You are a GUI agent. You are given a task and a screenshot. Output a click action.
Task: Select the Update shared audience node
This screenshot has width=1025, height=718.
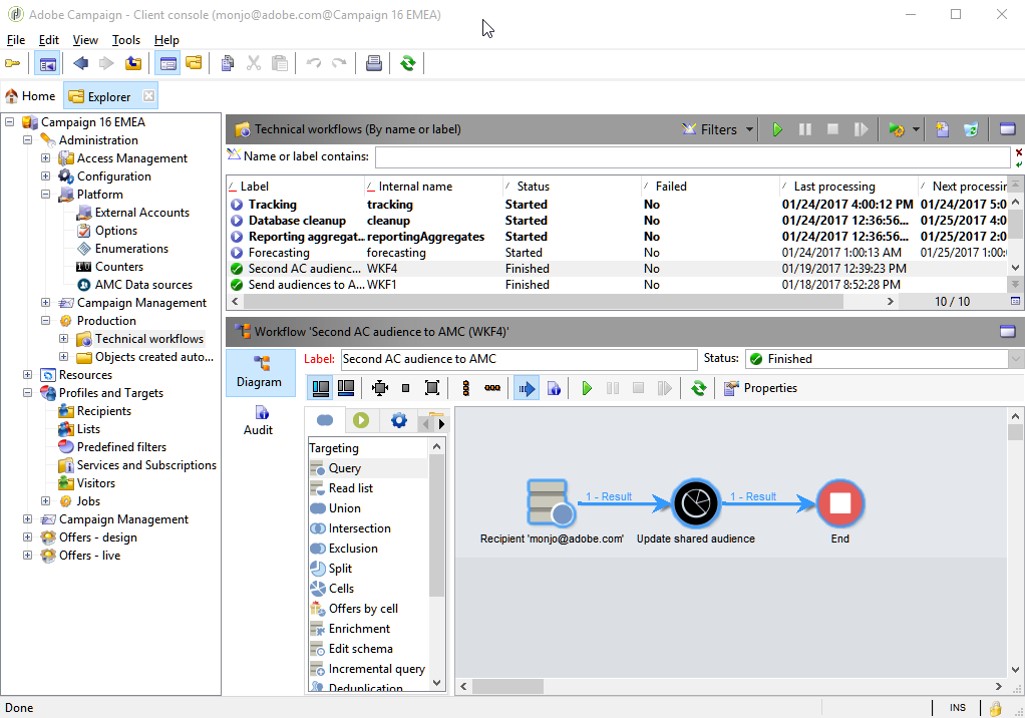[696, 503]
